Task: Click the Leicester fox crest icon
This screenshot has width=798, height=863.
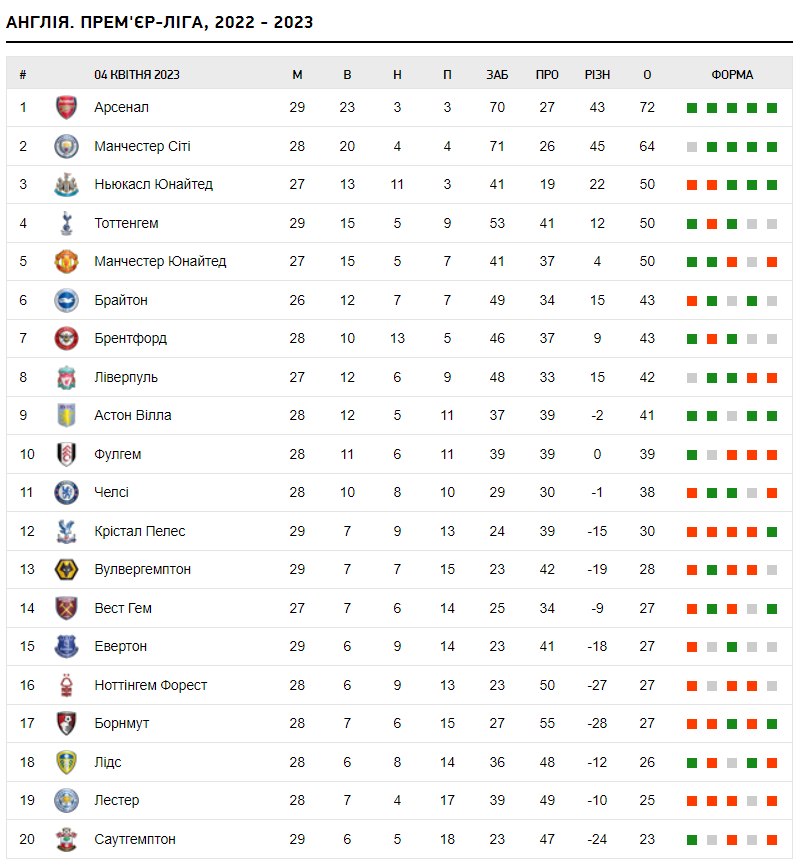Action: pos(66,800)
